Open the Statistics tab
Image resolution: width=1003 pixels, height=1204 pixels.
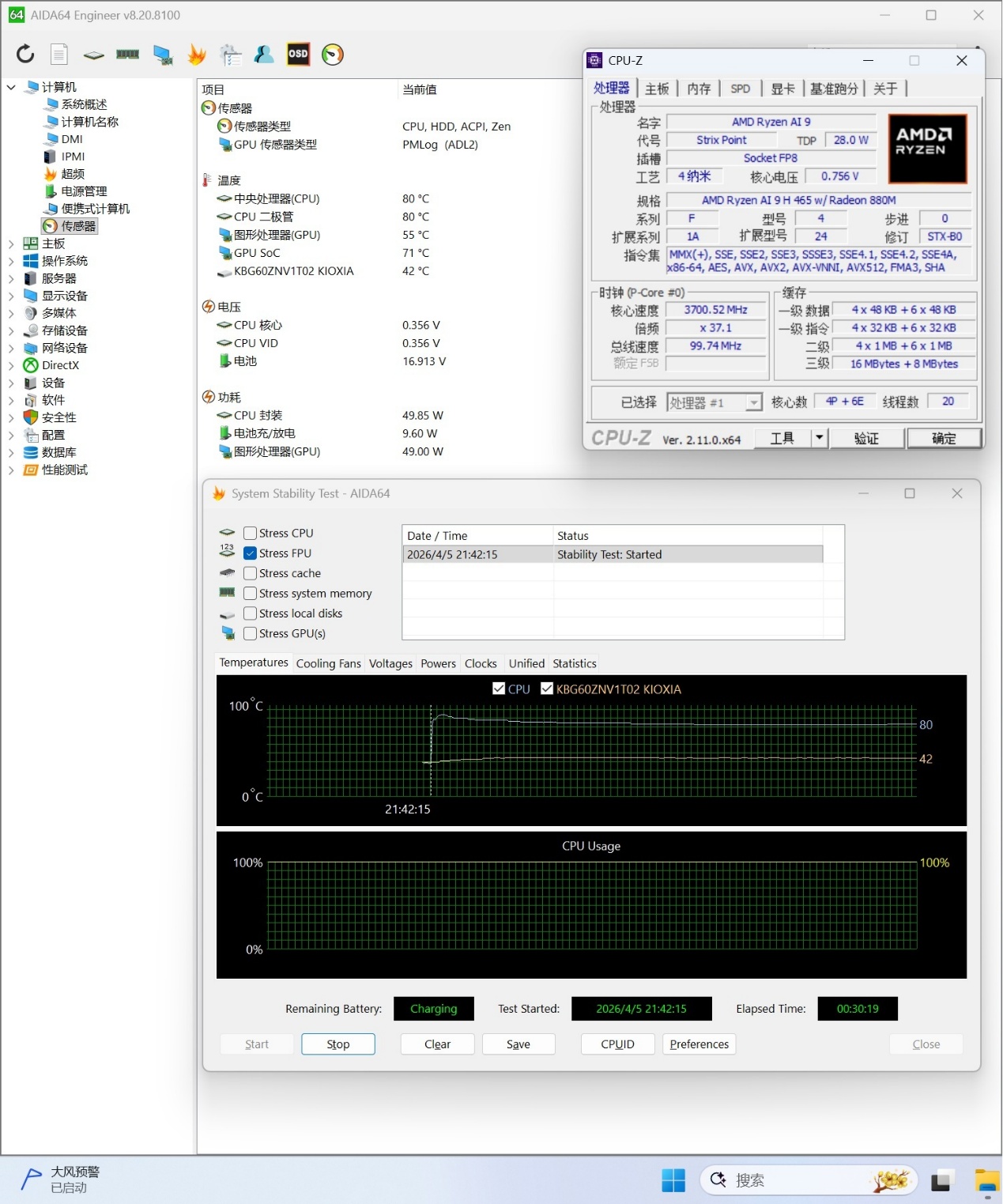575,664
